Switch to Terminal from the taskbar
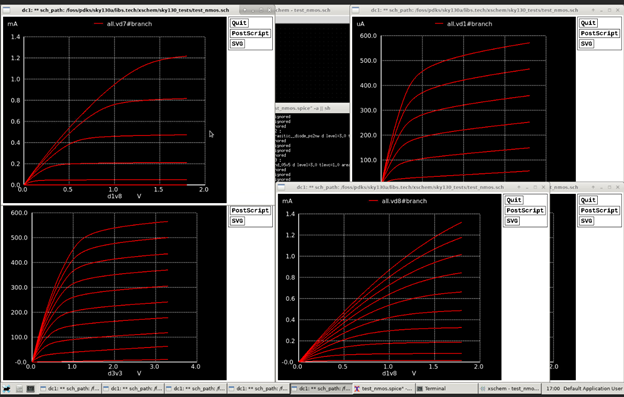 pyautogui.click(x=447, y=389)
